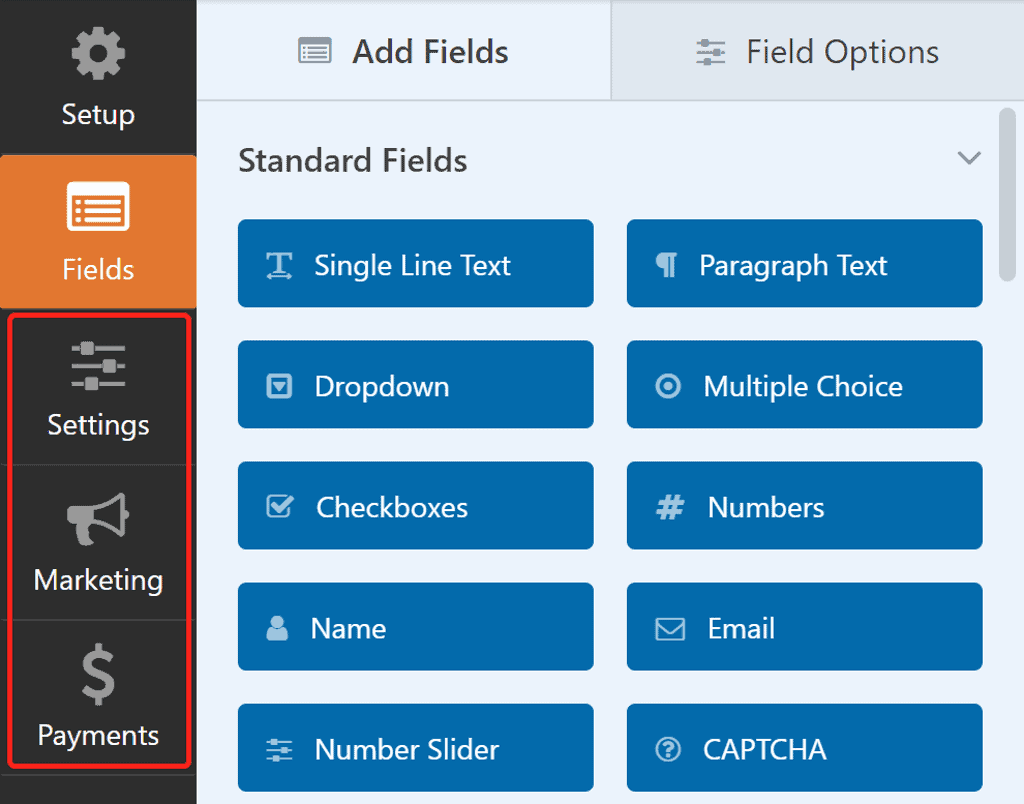Open Settings sliders icon in sidebar
The height and width of the screenshot is (804, 1024).
[98, 366]
